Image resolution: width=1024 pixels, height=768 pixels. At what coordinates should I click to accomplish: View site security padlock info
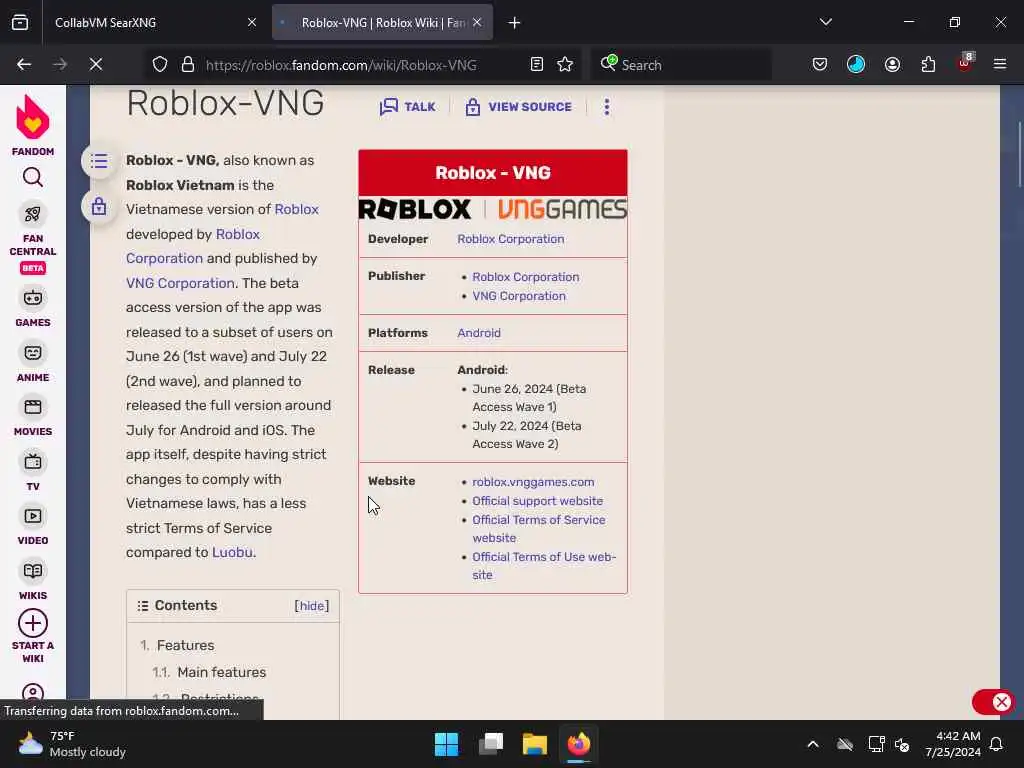tap(188, 65)
